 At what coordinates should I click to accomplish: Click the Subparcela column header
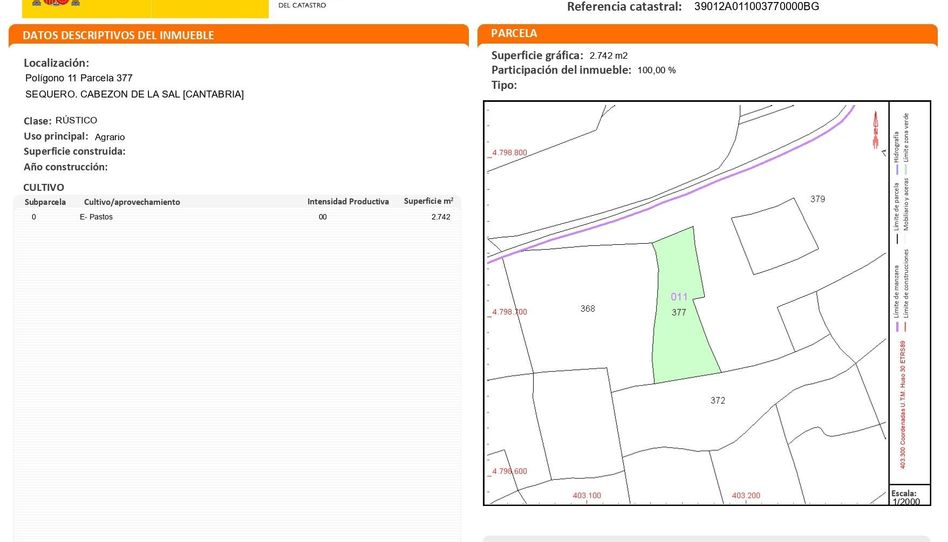[45, 202]
